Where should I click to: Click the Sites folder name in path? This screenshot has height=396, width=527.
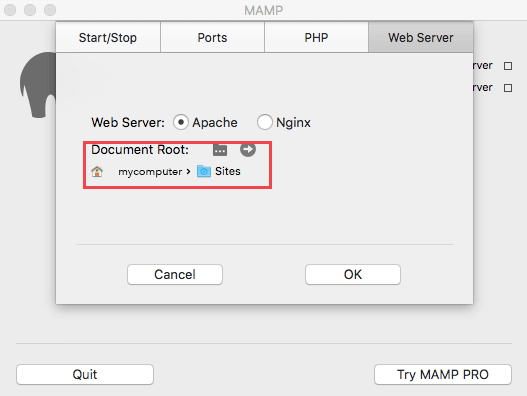coord(228,171)
